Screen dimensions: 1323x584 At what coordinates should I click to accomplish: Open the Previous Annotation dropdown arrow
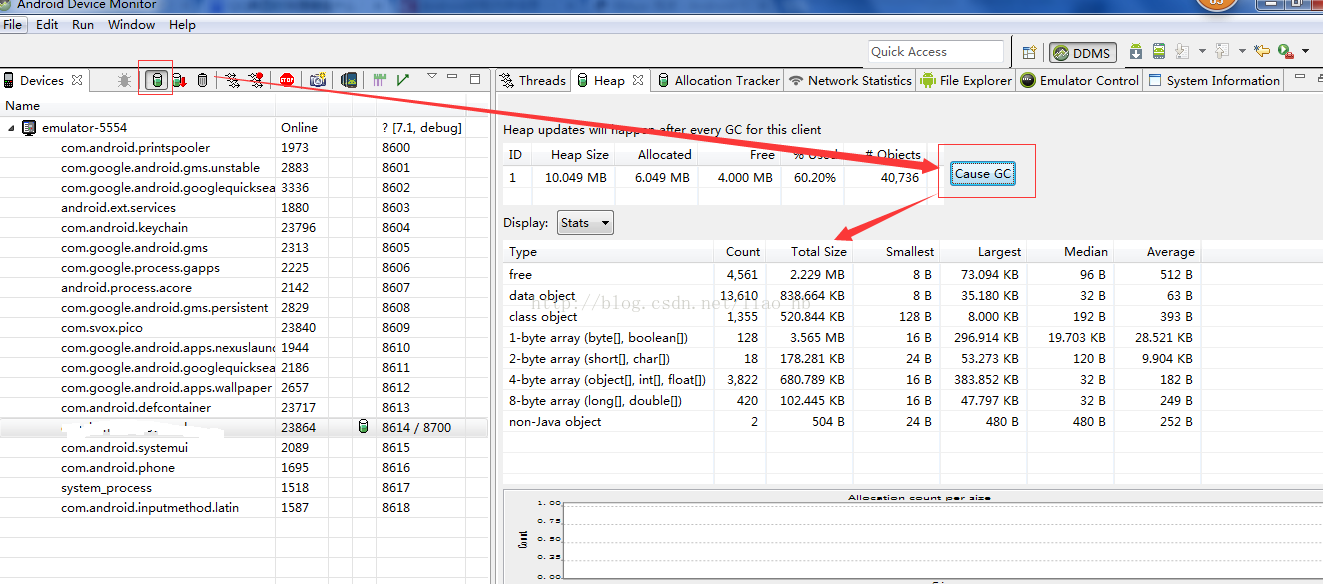coord(1242,51)
